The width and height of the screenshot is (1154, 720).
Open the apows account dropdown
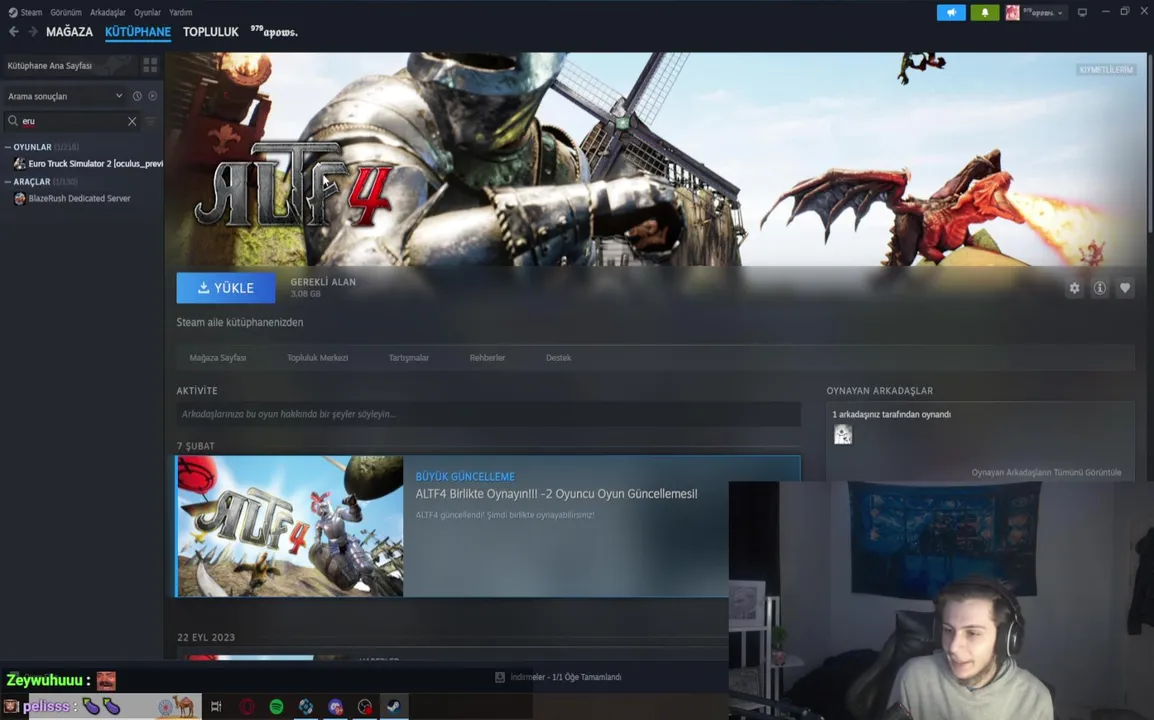coord(1036,13)
